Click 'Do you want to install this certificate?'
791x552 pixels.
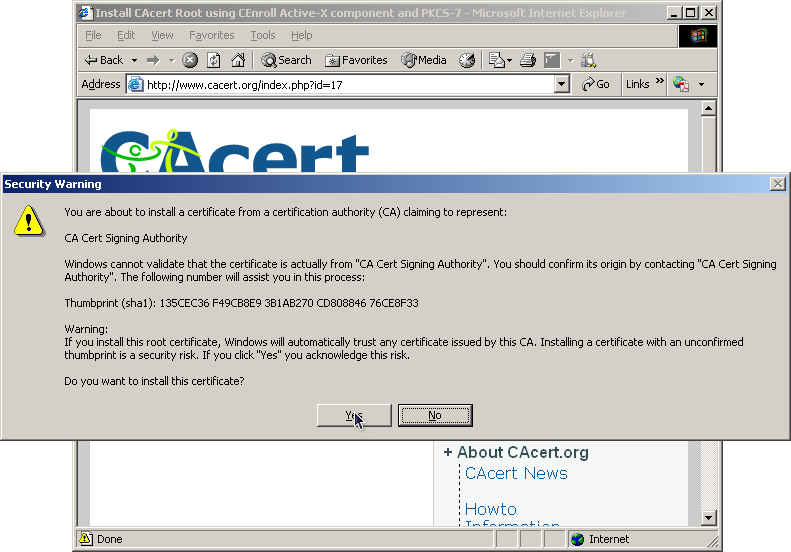coord(154,381)
